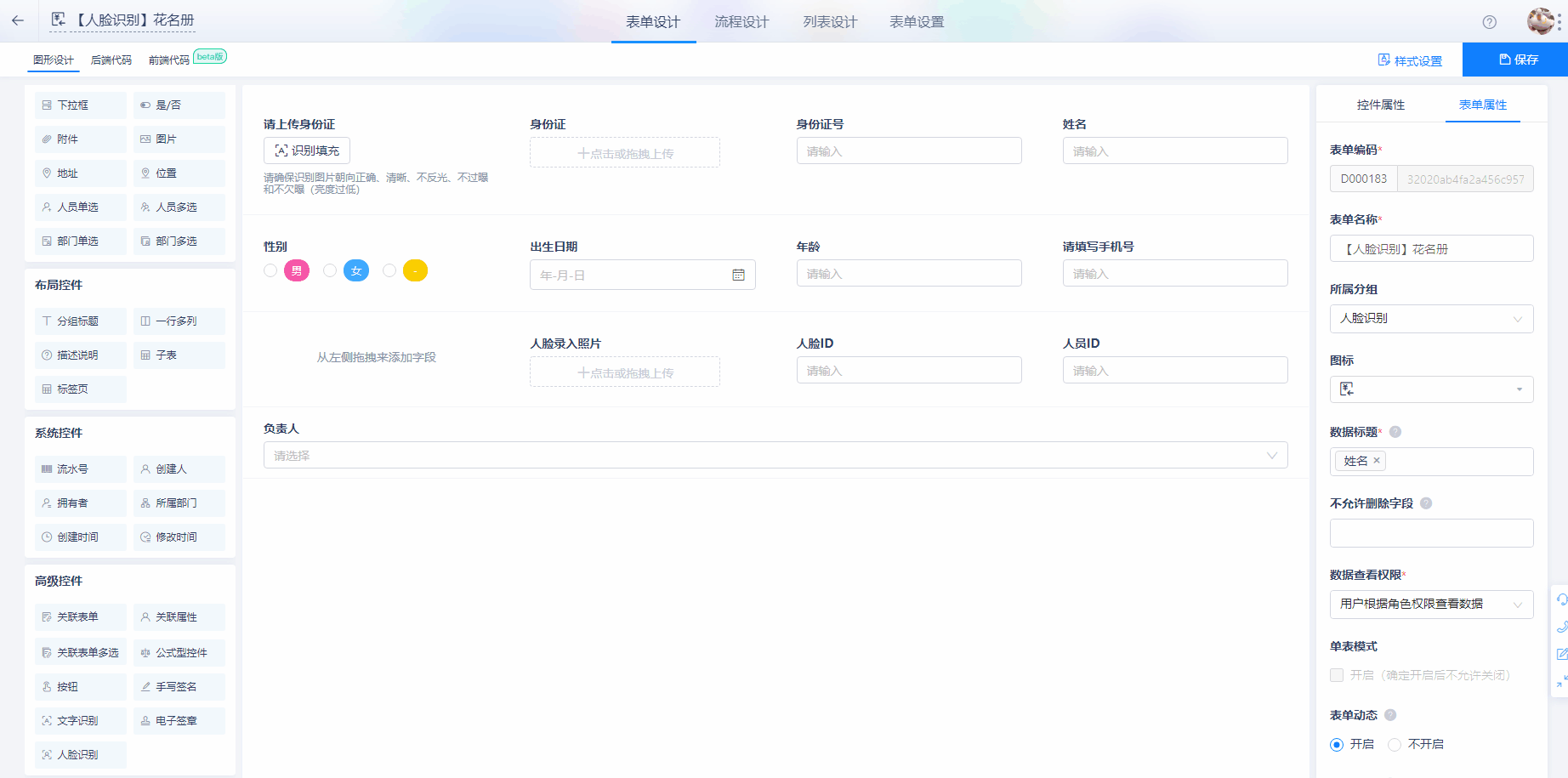Screen dimensions: 1568x778
Task: Open the 负责人 请选择 dropdown
Action: pyautogui.click(x=775, y=456)
